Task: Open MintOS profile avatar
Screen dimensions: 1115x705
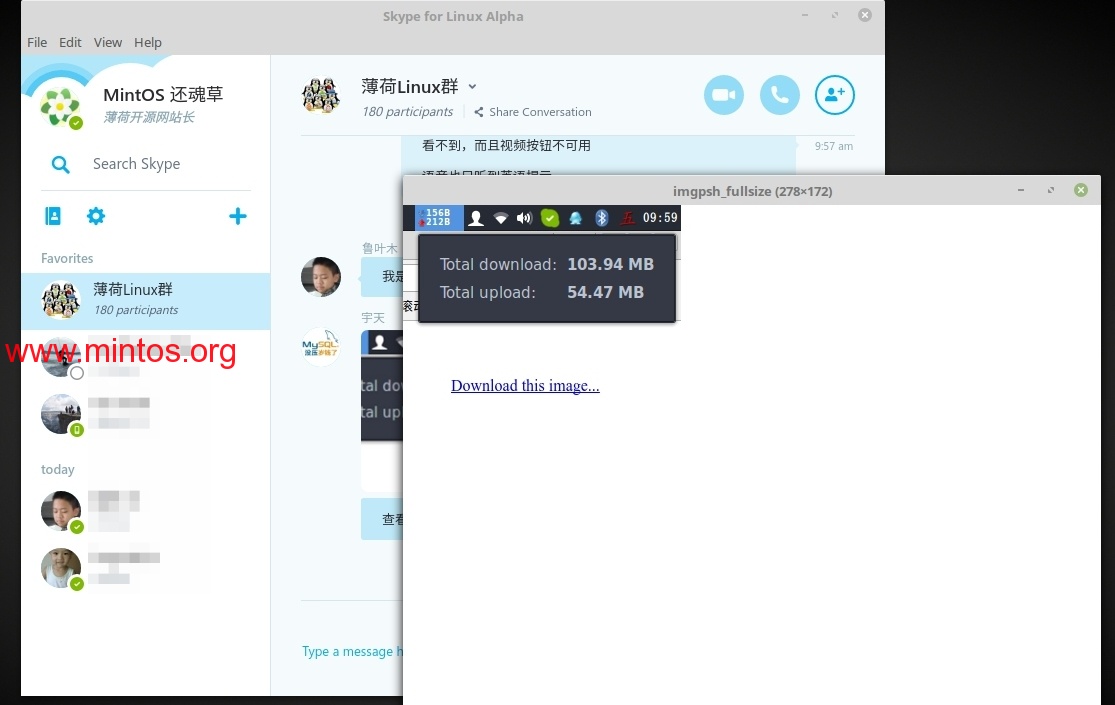Action: point(60,107)
